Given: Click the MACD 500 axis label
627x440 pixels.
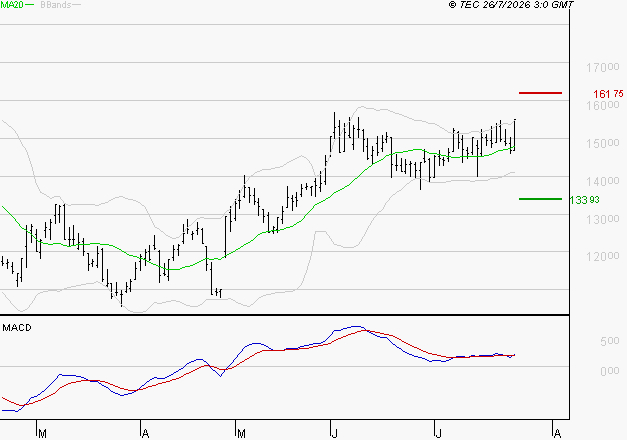Looking at the screenshot, I should (610, 341).
